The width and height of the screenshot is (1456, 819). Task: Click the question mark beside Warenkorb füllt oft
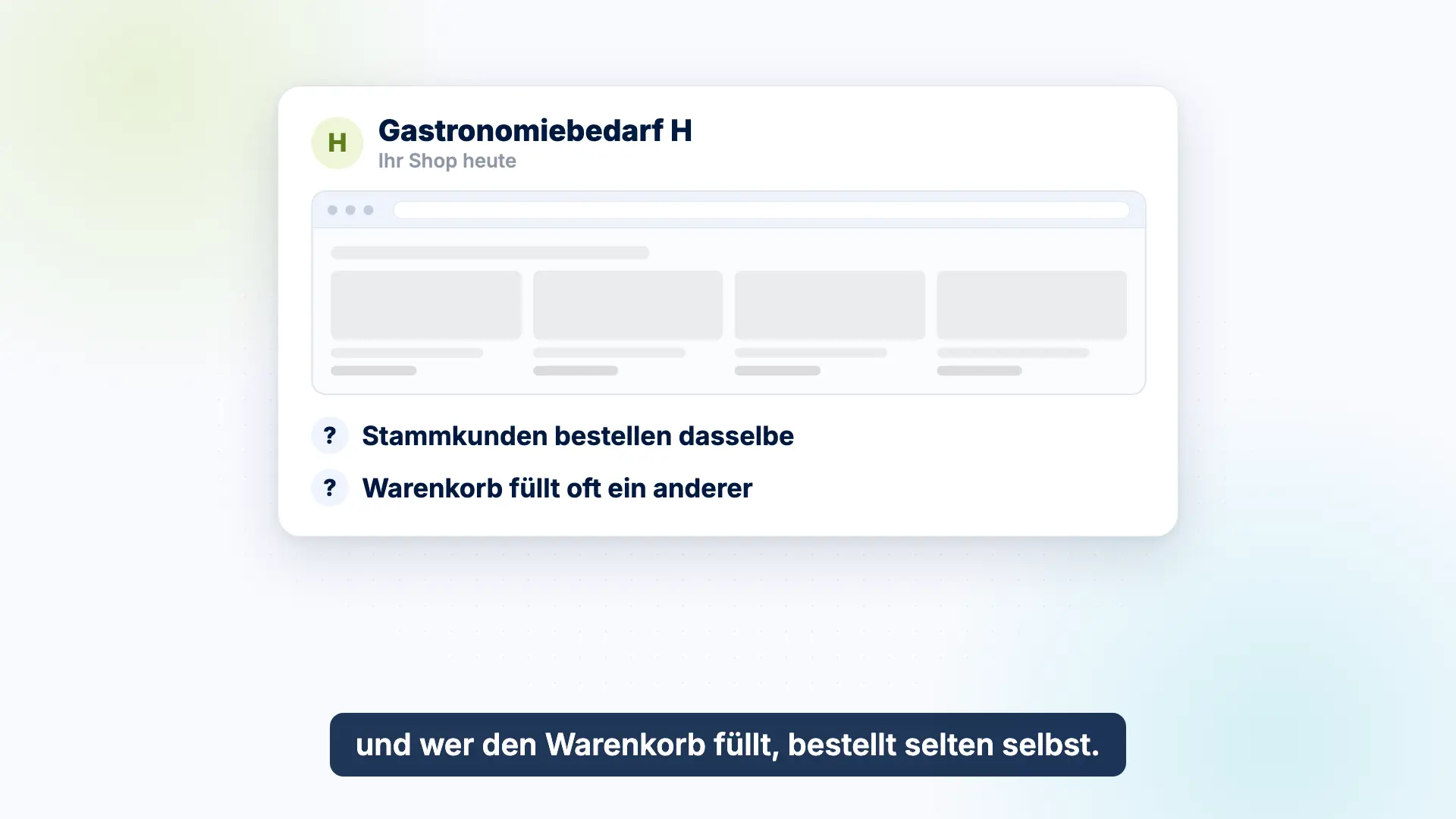pos(330,488)
